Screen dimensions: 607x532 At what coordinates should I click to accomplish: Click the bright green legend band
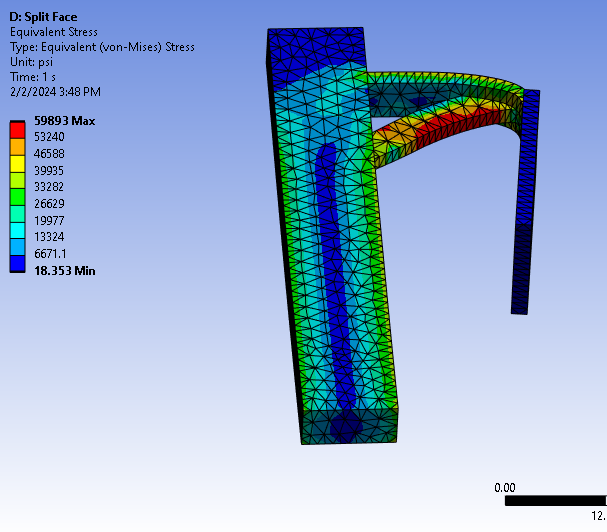pyautogui.click(x=17, y=197)
